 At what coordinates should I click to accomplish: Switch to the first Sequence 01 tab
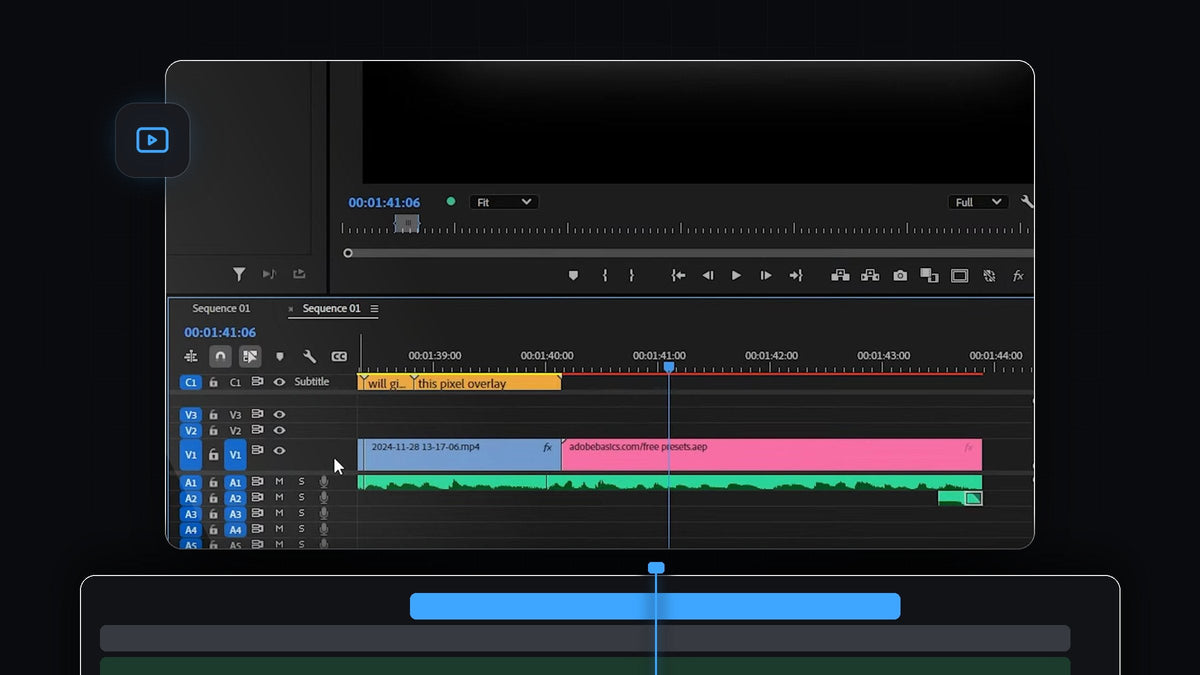coord(221,308)
